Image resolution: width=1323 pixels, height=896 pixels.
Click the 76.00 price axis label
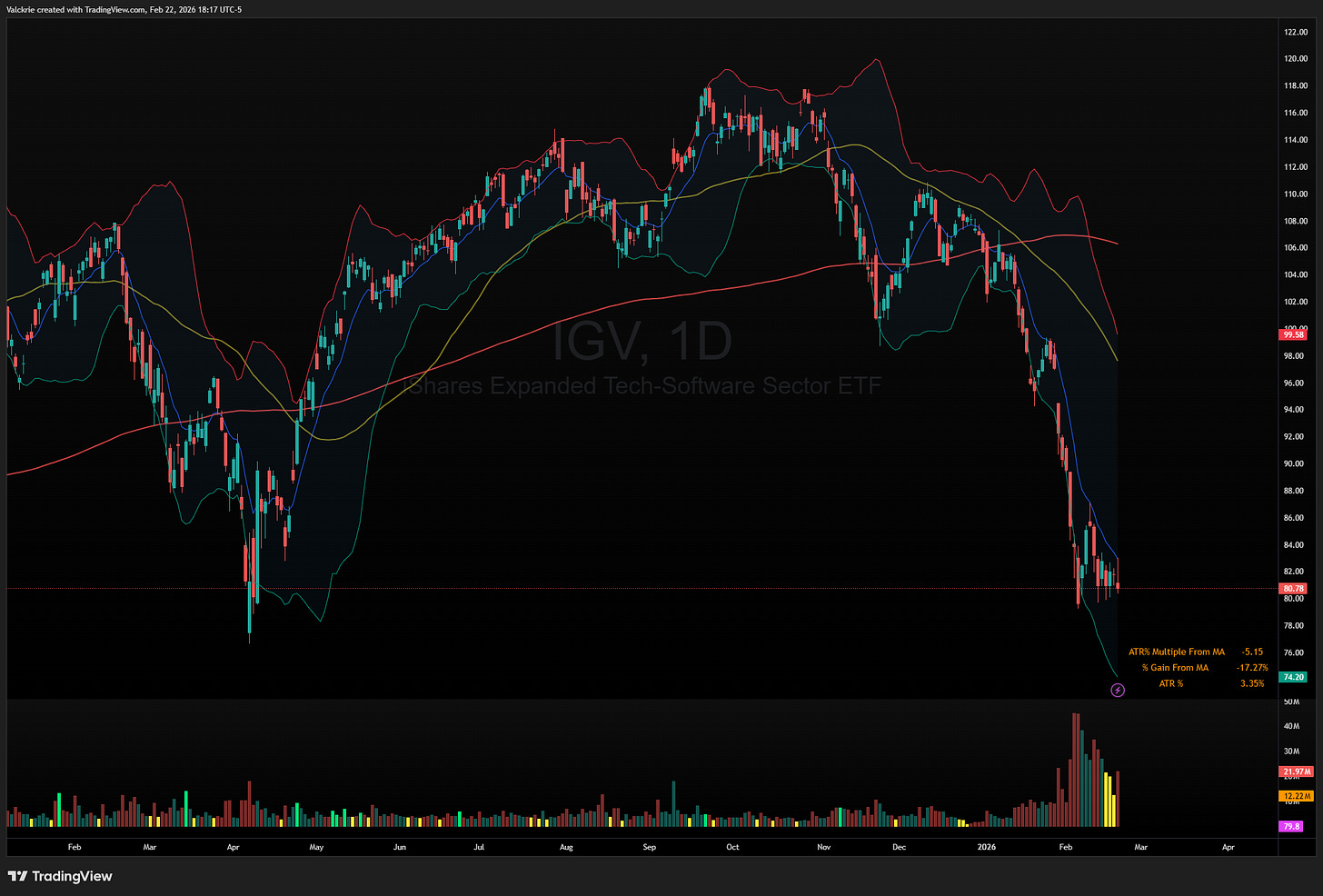click(1294, 652)
